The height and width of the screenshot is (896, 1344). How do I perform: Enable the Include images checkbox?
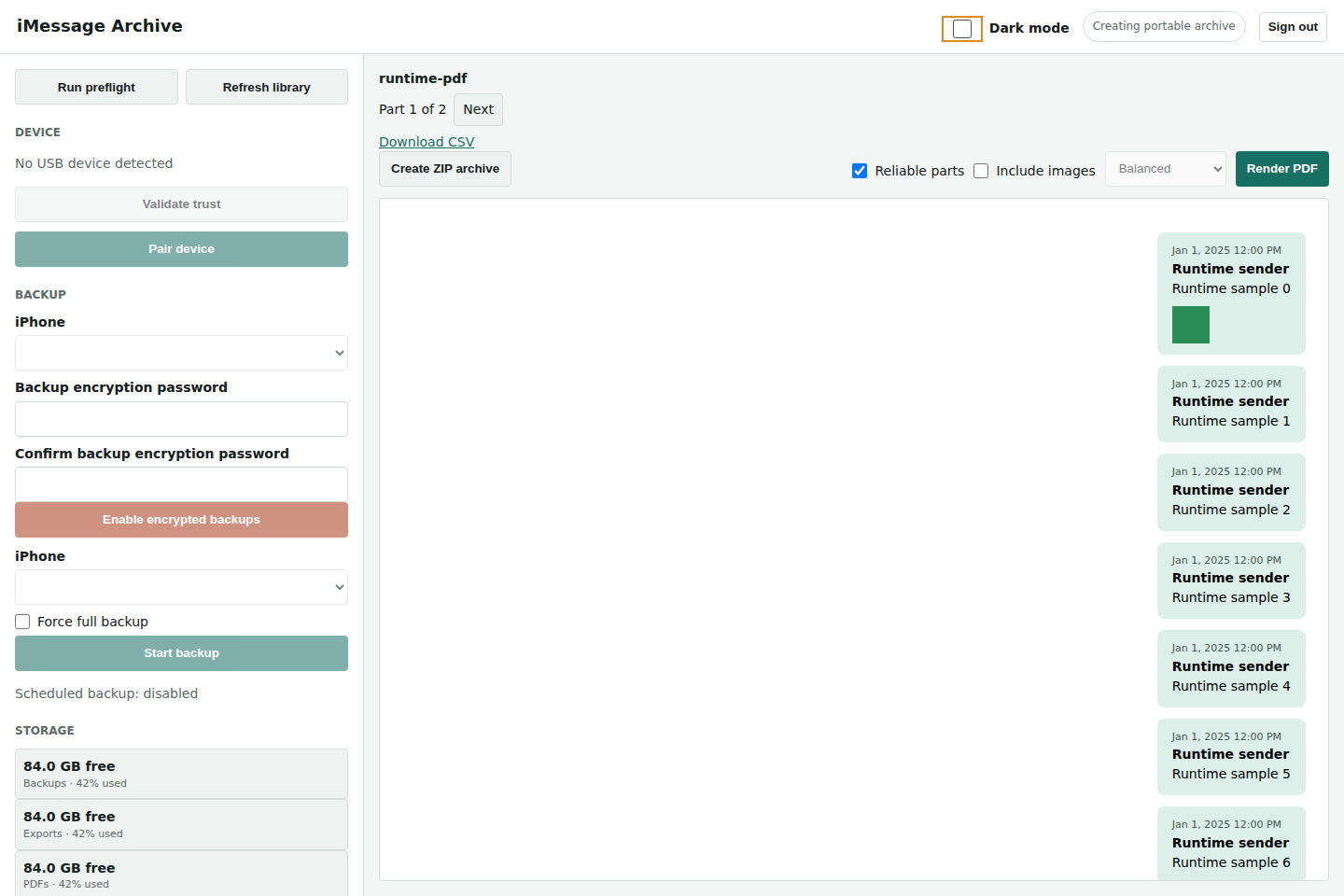tap(981, 171)
